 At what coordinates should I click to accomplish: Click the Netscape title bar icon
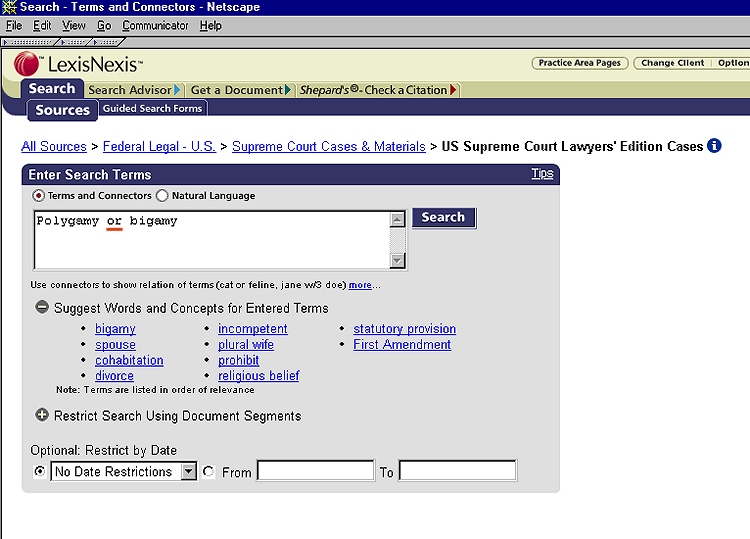pos(9,7)
